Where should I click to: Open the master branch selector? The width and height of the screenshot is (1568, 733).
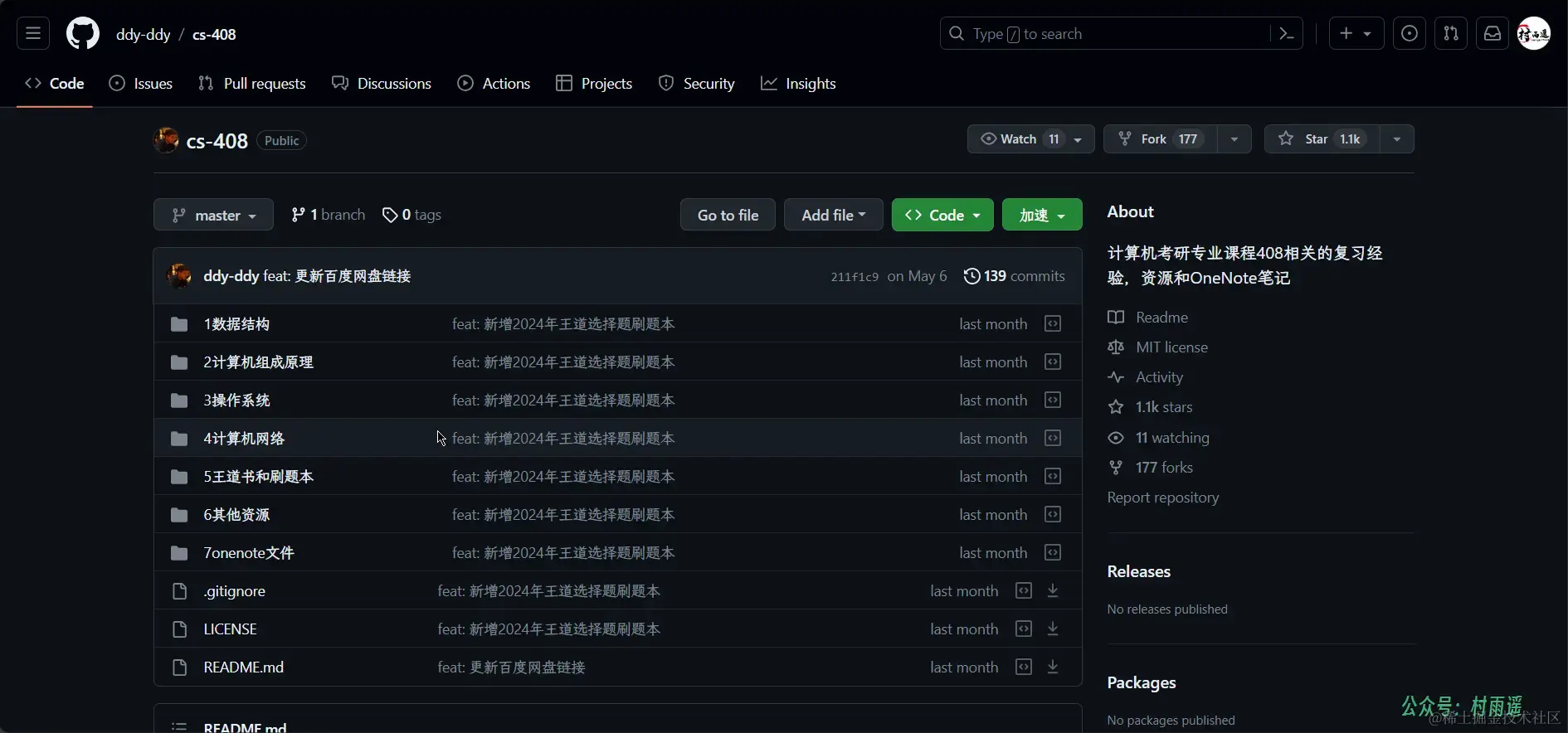coord(213,215)
